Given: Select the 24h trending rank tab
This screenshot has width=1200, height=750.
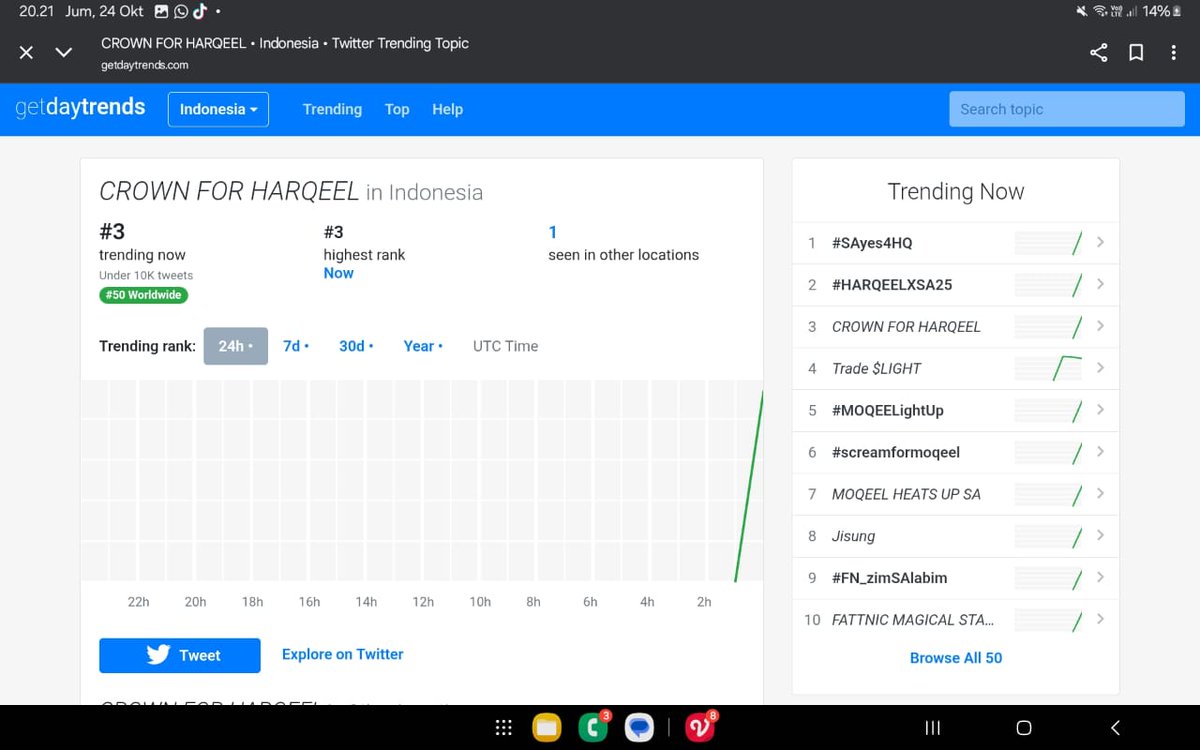Looking at the screenshot, I should (236, 346).
